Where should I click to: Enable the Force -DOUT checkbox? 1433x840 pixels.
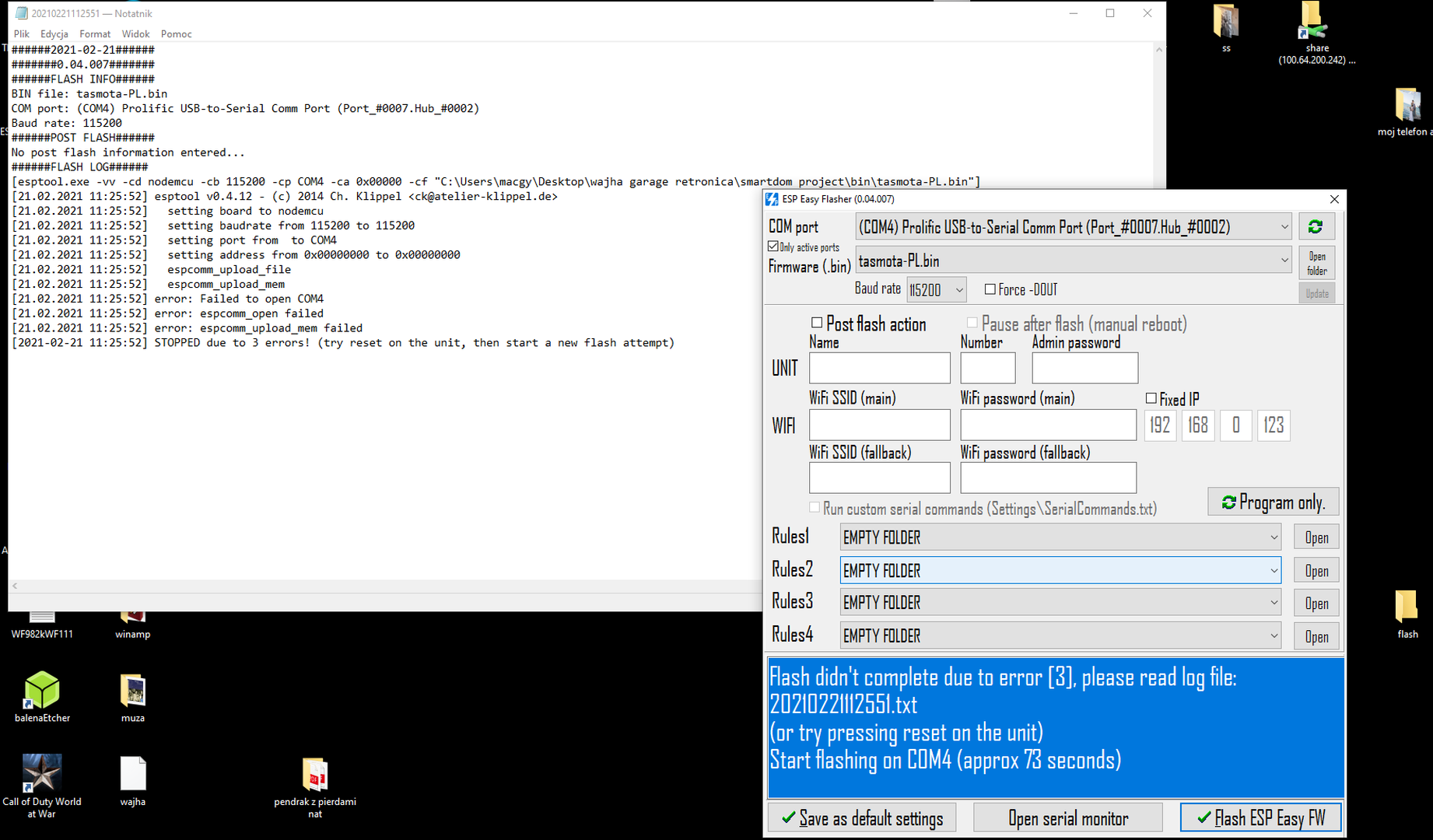click(990, 289)
